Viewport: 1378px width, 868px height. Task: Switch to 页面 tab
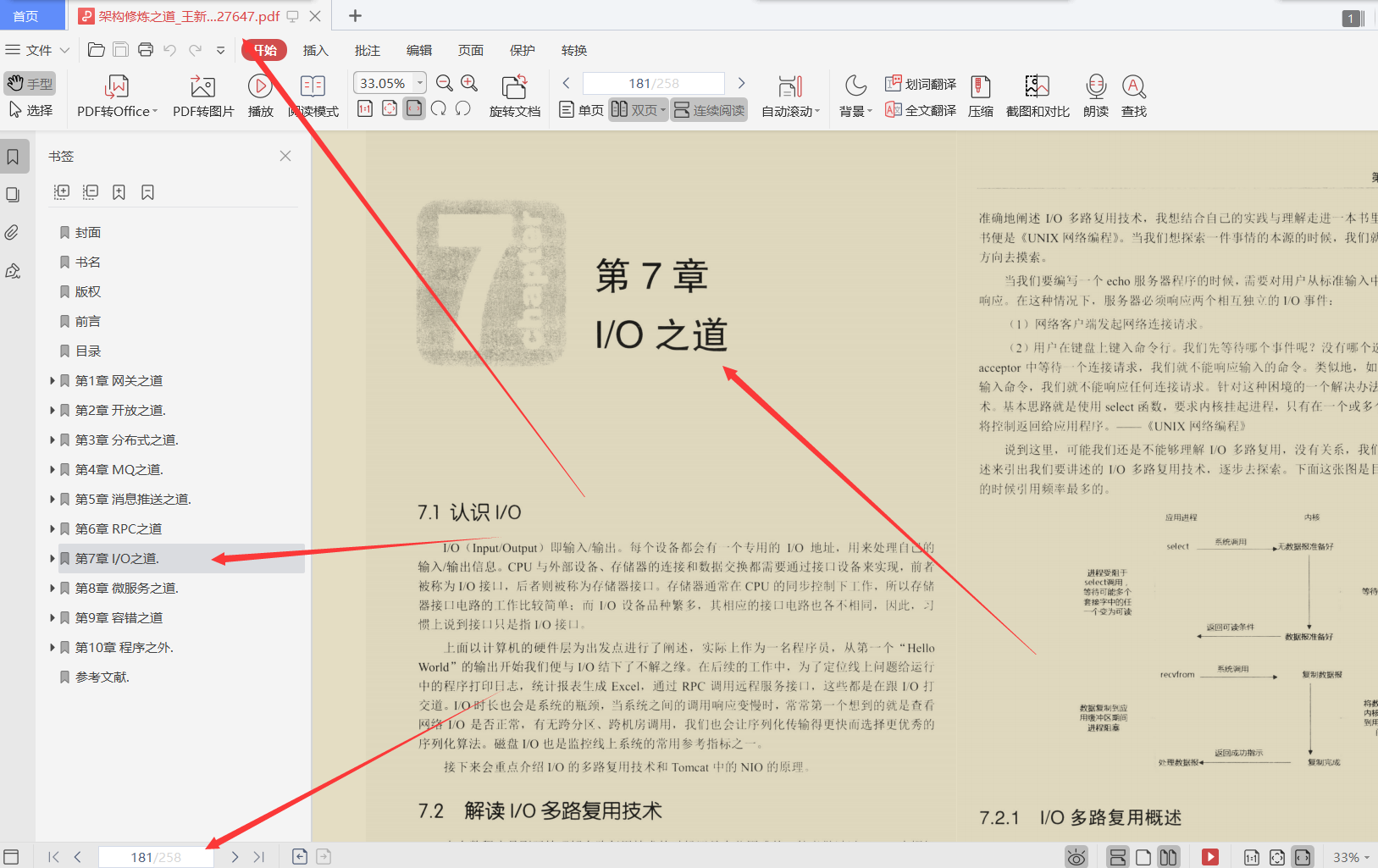tap(471, 51)
